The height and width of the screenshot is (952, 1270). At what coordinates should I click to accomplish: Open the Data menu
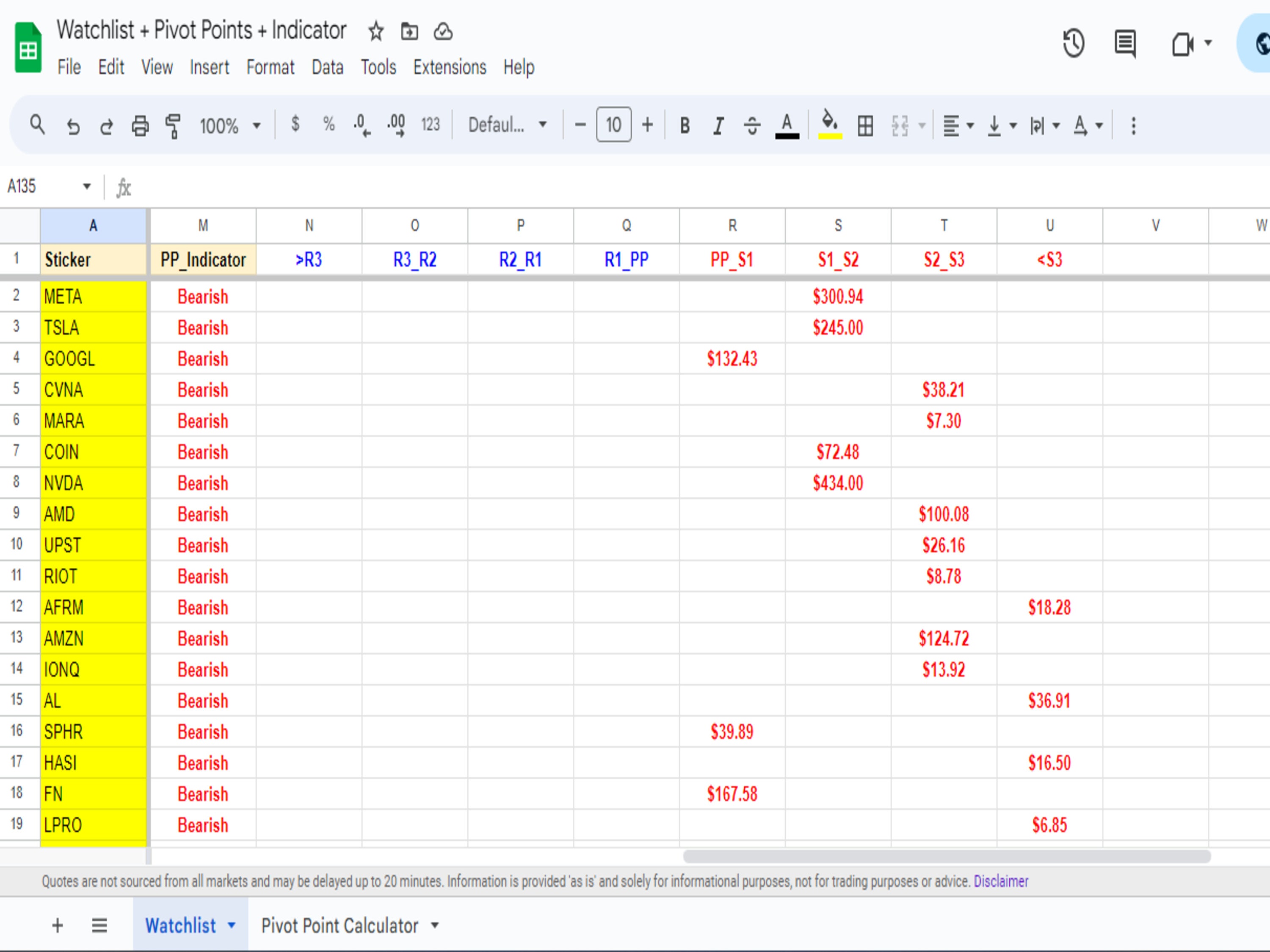click(x=327, y=67)
